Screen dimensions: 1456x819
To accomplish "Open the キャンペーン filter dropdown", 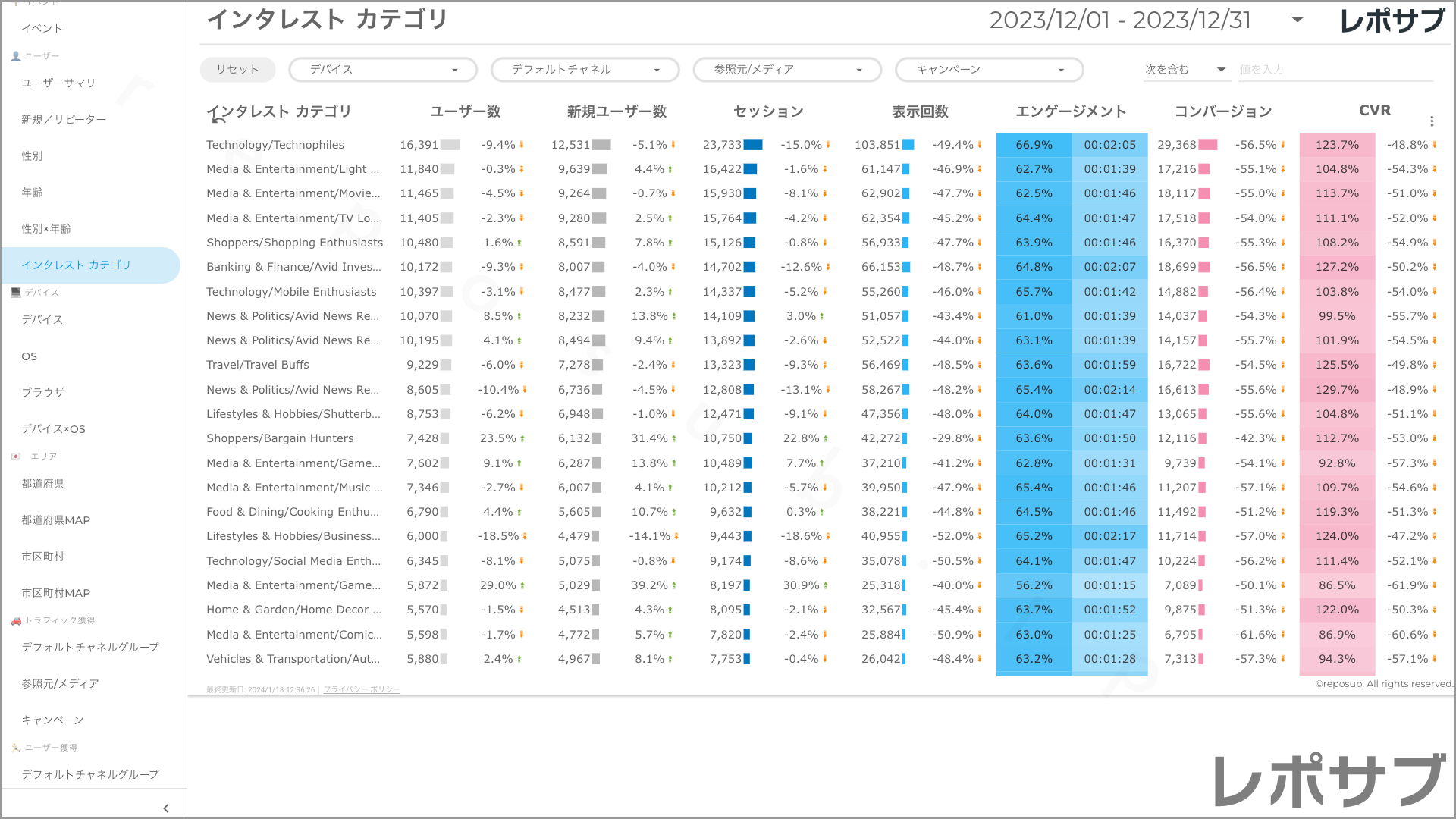I will coord(989,70).
